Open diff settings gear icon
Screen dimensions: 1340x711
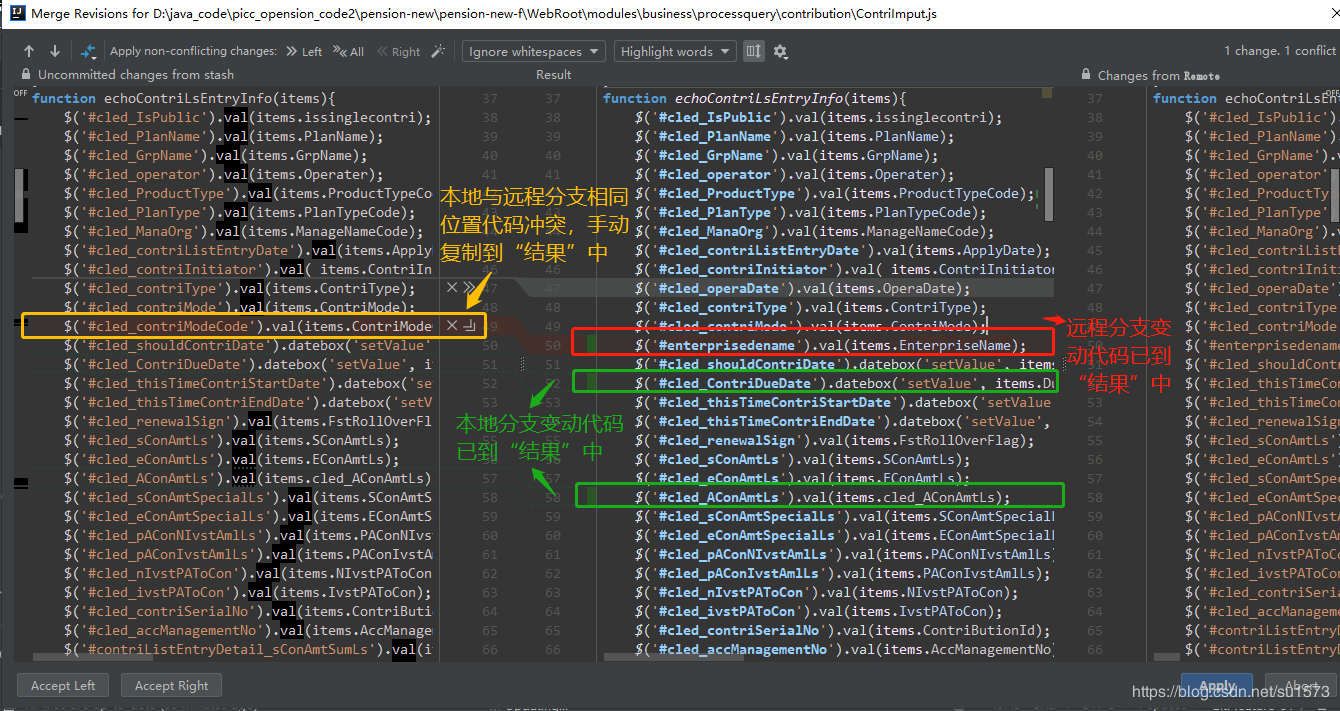(x=781, y=51)
